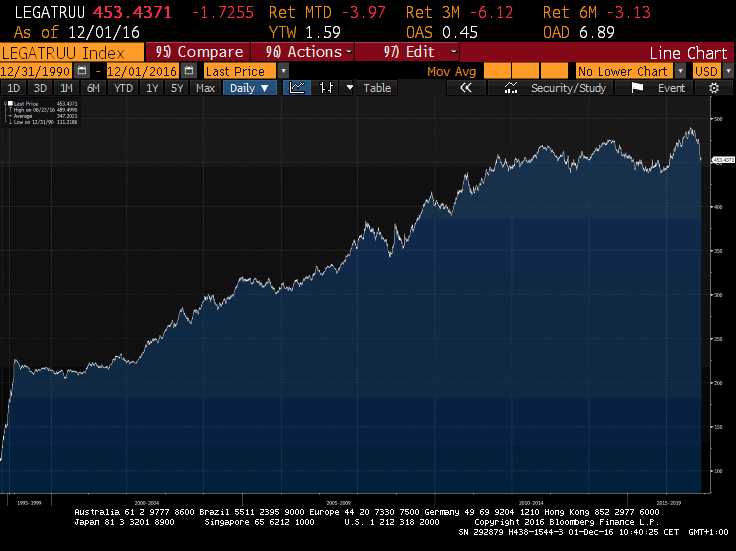
Task: Open the Daily periodicity dropdown
Action: 250,88
